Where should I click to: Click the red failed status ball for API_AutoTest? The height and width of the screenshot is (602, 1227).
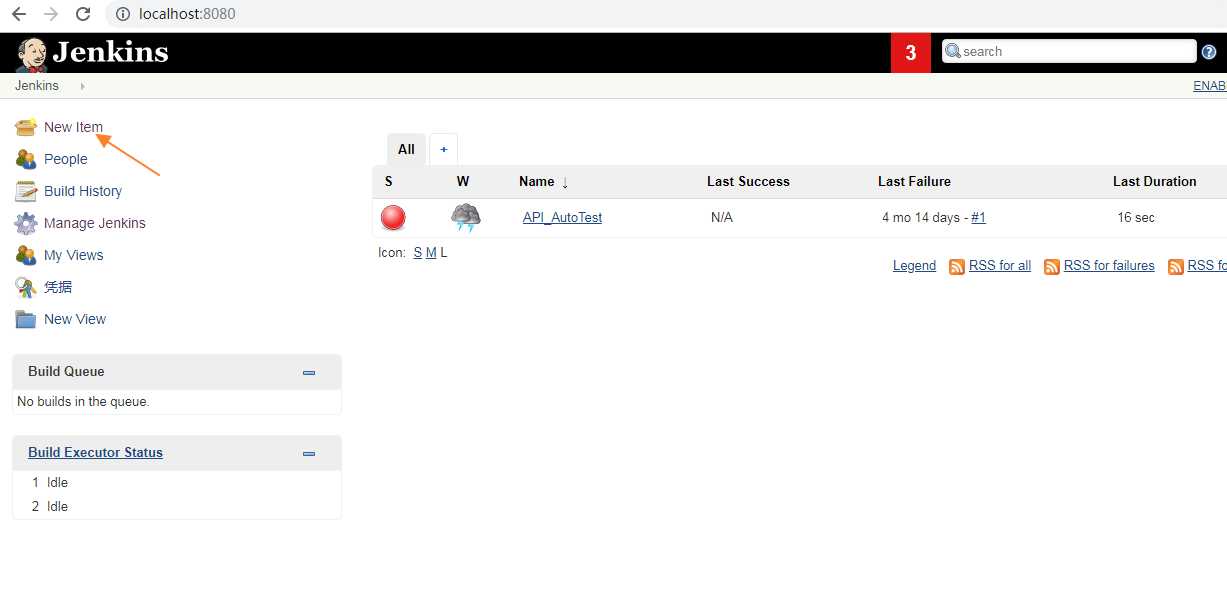coord(393,217)
